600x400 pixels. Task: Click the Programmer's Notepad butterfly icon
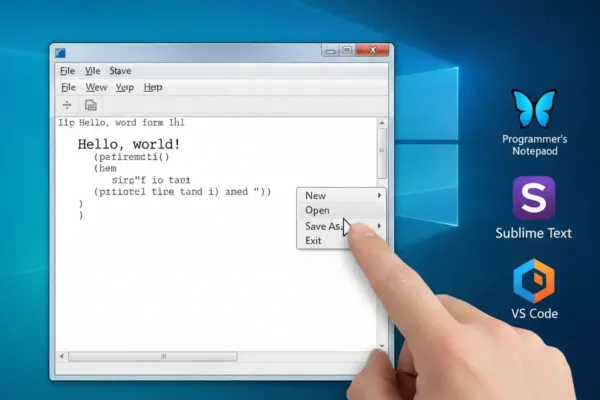point(534,108)
